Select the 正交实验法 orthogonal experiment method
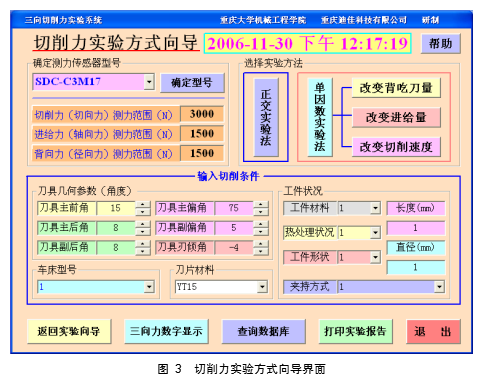 click(266, 117)
